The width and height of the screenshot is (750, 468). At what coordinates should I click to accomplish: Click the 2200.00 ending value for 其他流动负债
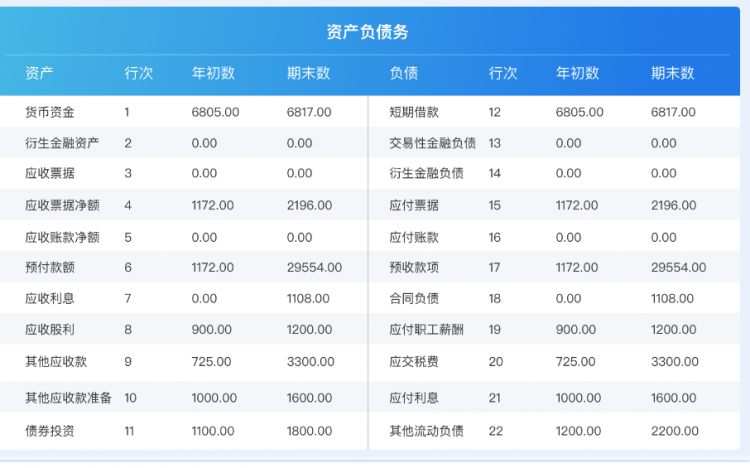pos(674,431)
